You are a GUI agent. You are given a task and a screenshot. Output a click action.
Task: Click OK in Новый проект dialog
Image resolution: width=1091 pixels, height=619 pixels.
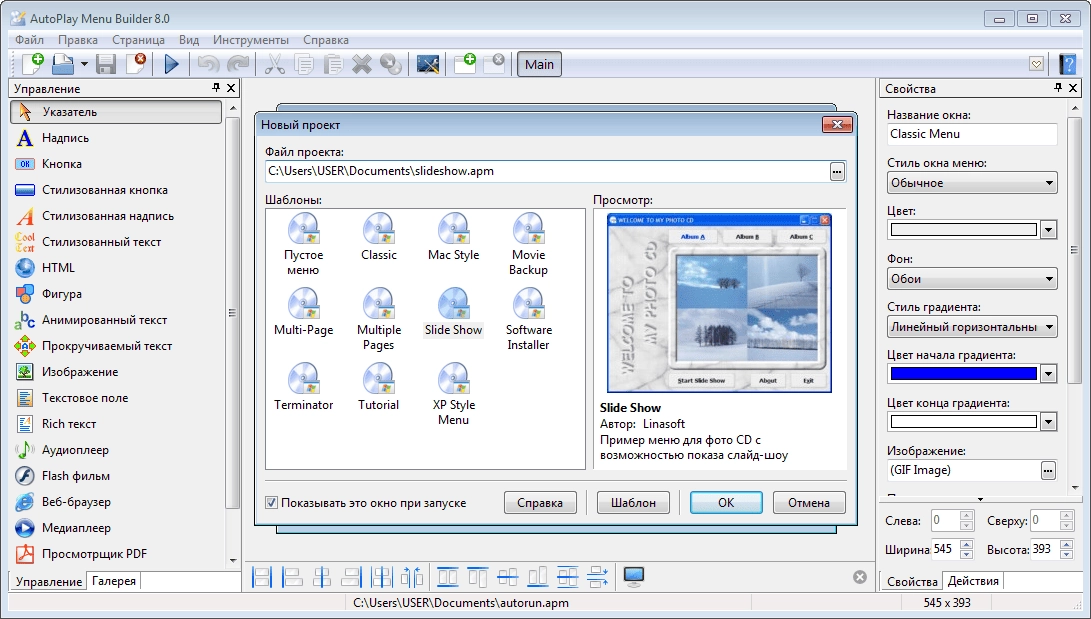pos(726,502)
